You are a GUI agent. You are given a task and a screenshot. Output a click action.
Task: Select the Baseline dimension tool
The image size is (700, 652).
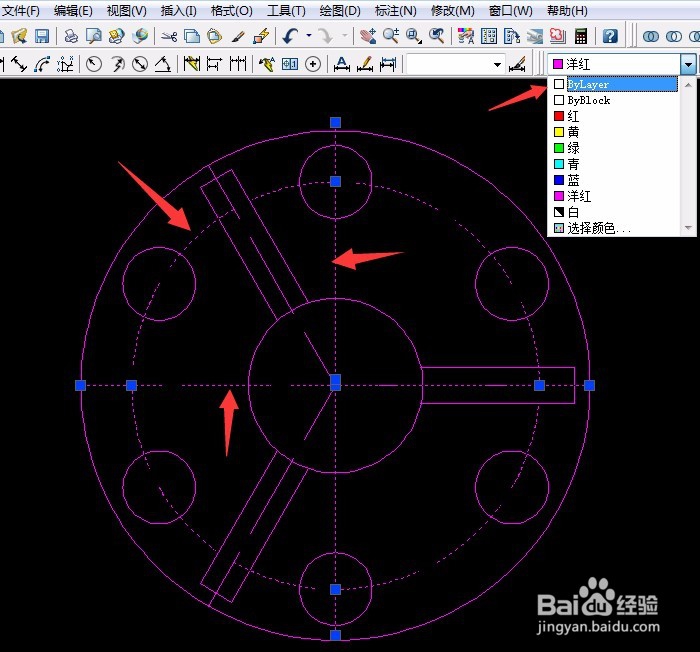(x=214, y=65)
